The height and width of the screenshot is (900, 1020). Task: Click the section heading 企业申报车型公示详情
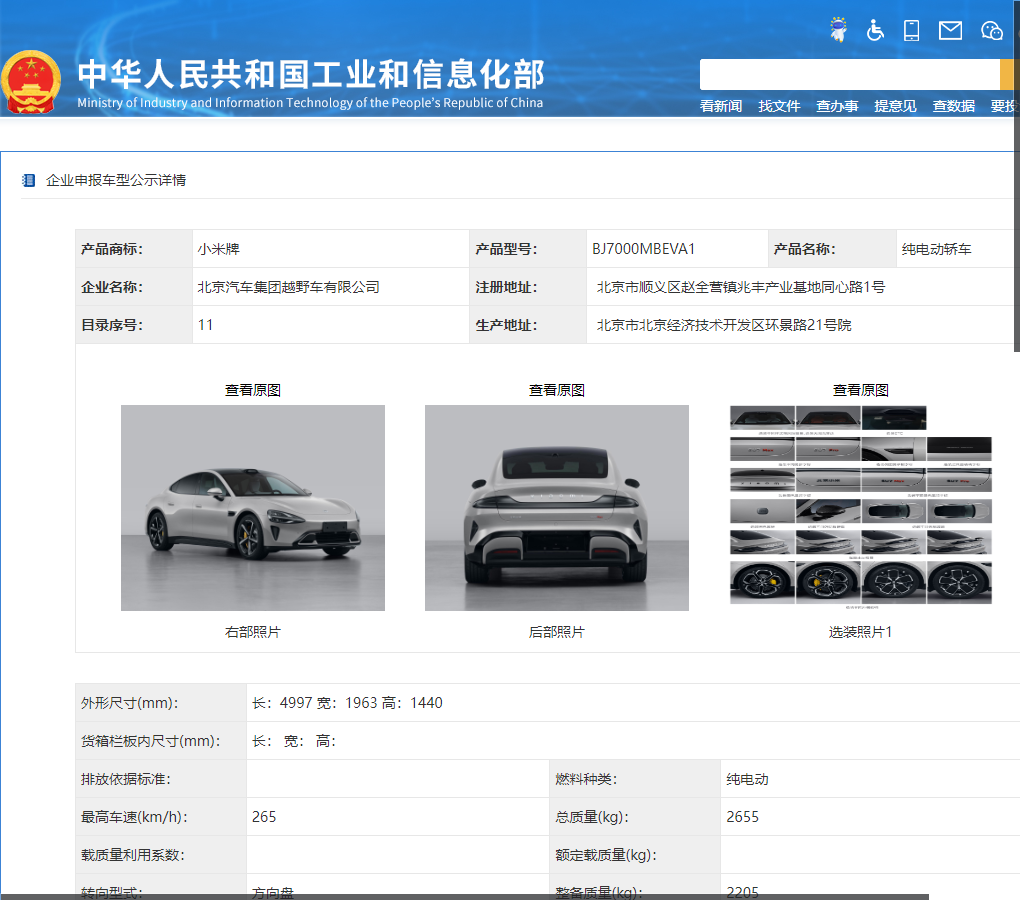tap(116, 180)
